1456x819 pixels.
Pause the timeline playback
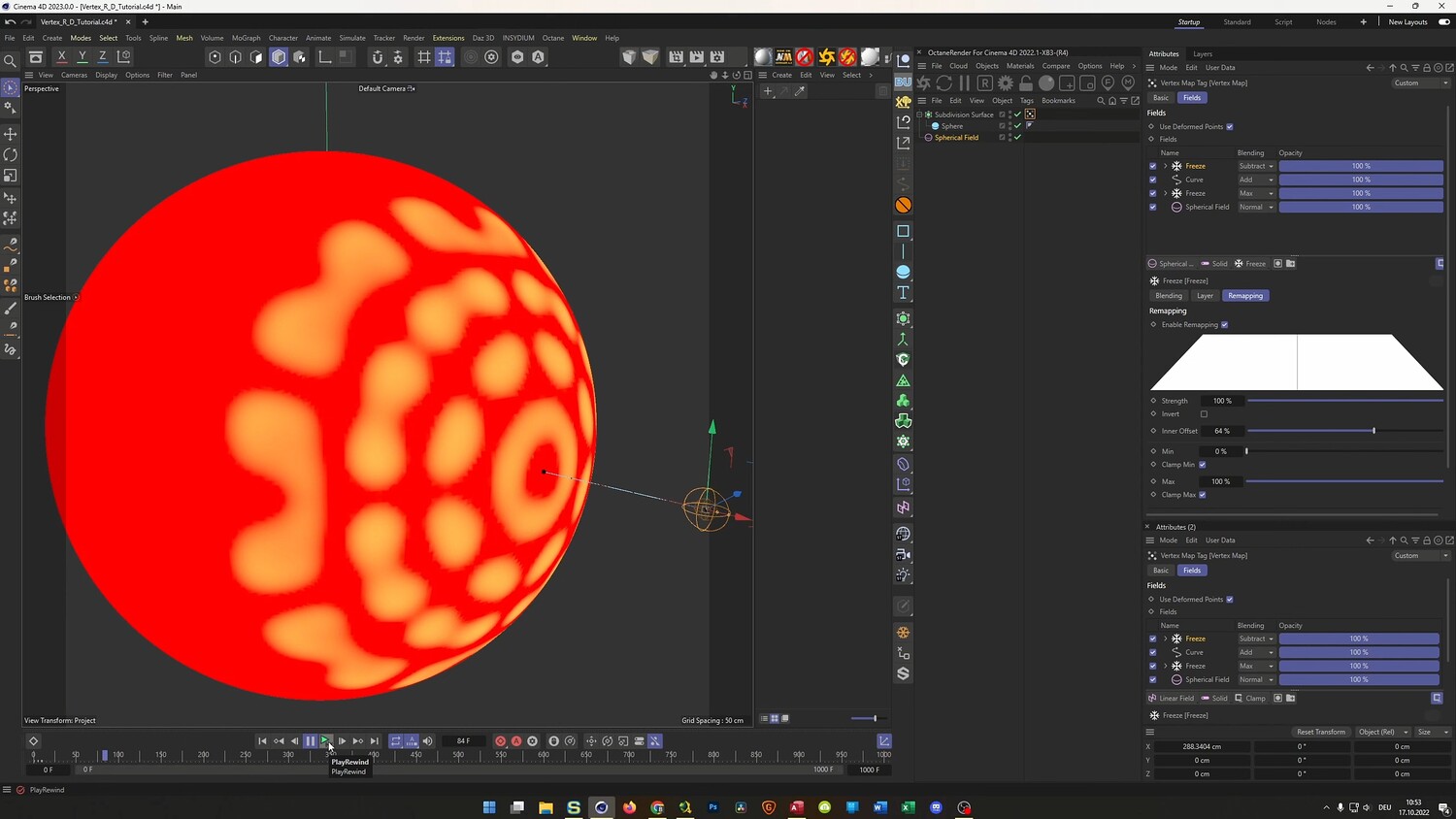coord(310,741)
